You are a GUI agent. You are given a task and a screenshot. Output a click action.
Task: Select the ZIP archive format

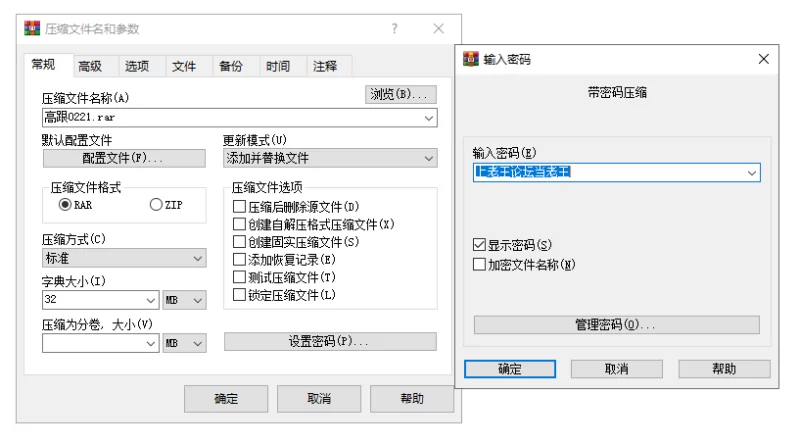pos(156,205)
